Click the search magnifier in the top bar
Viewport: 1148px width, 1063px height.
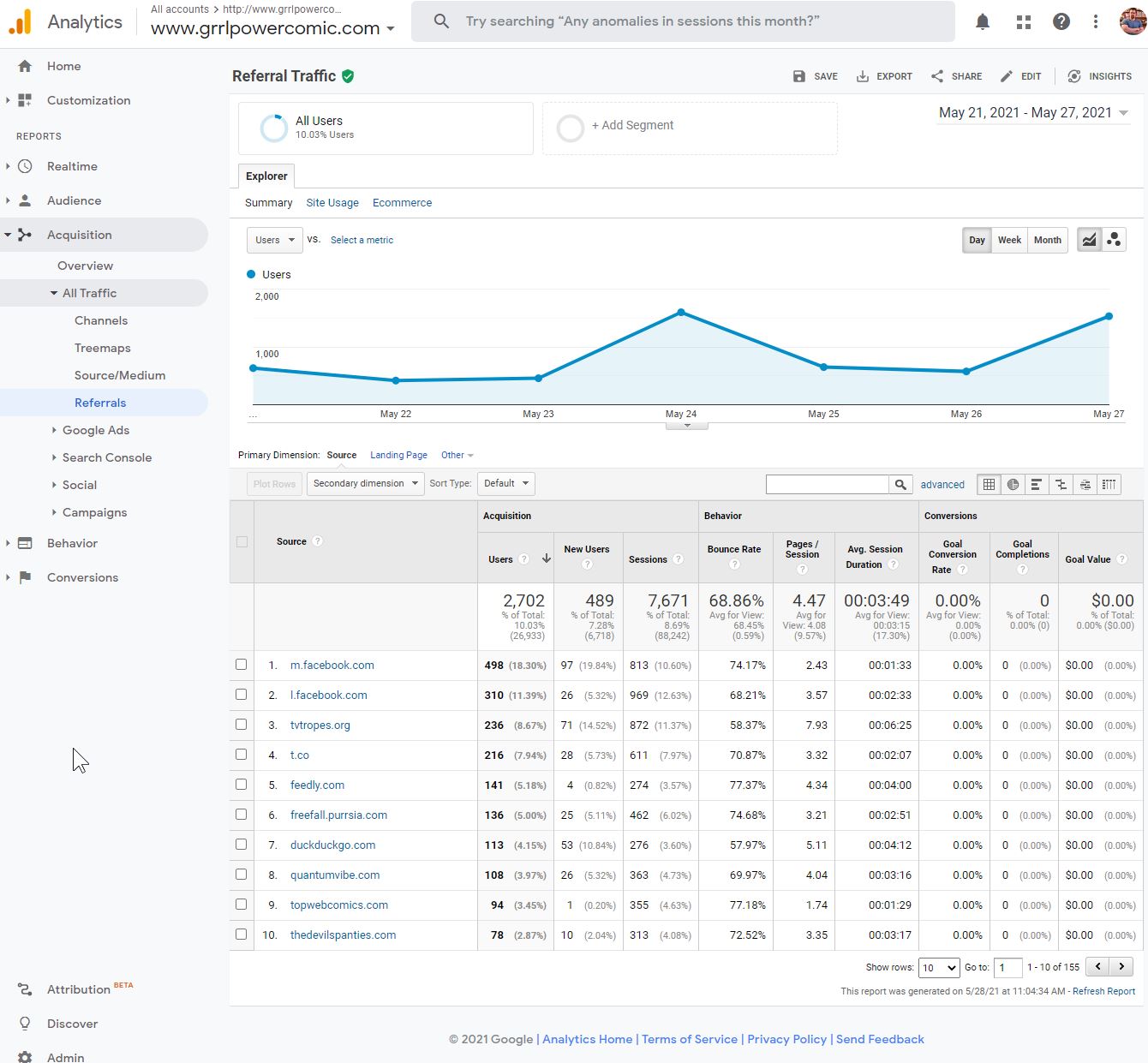pos(441,21)
